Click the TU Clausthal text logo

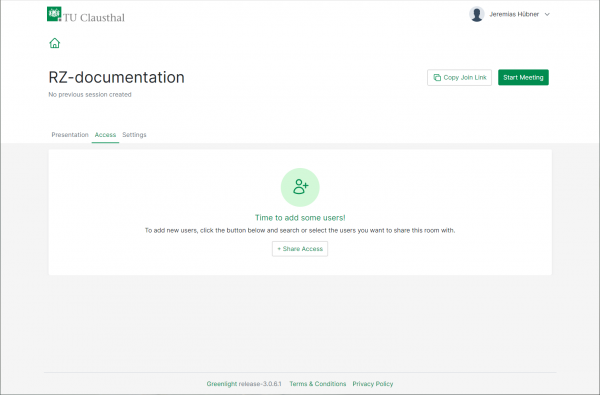click(94, 18)
